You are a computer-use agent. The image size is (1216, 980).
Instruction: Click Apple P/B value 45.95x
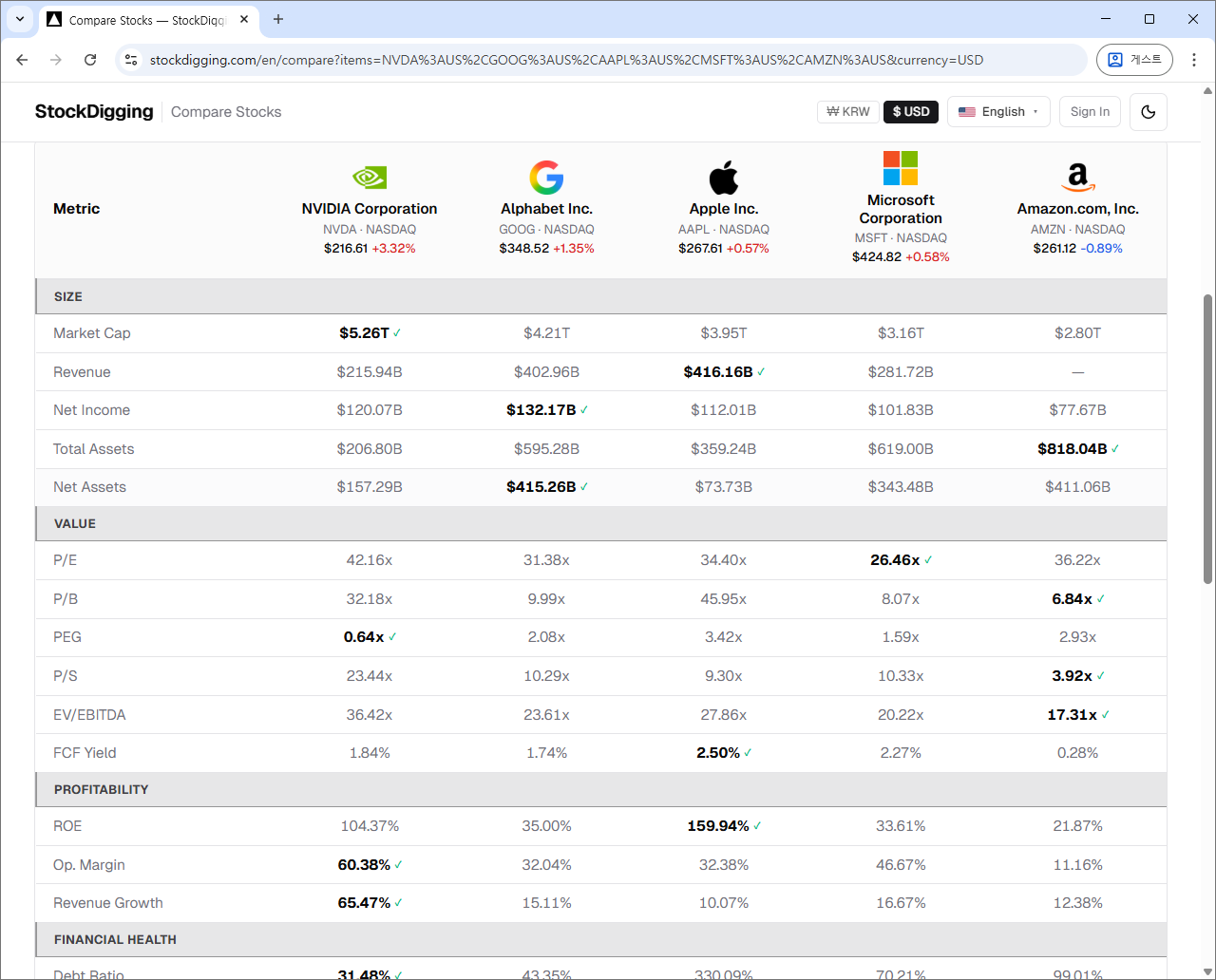(724, 599)
